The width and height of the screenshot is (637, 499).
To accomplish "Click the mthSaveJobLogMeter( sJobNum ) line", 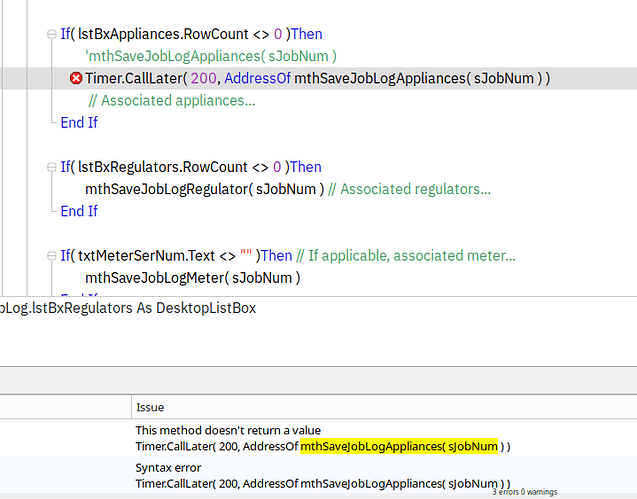I will pos(193,278).
